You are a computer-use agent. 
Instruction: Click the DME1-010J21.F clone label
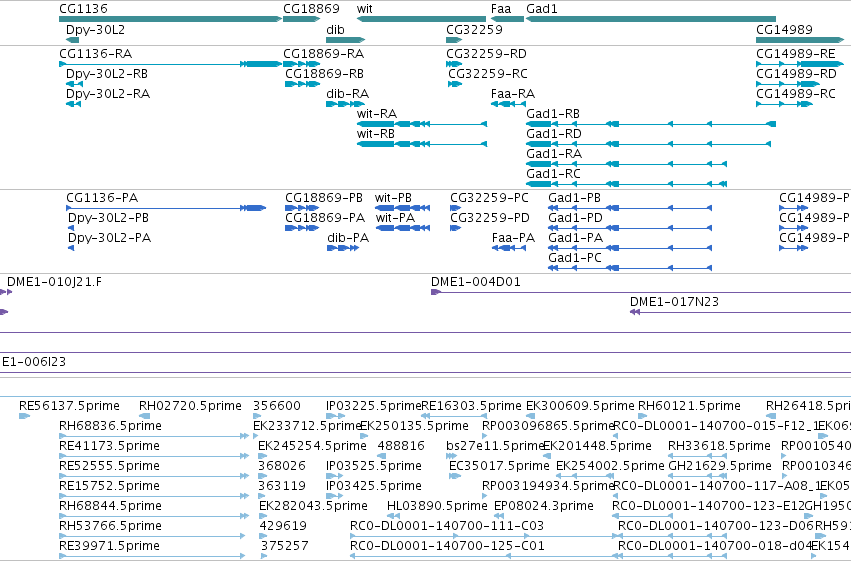point(54,282)
